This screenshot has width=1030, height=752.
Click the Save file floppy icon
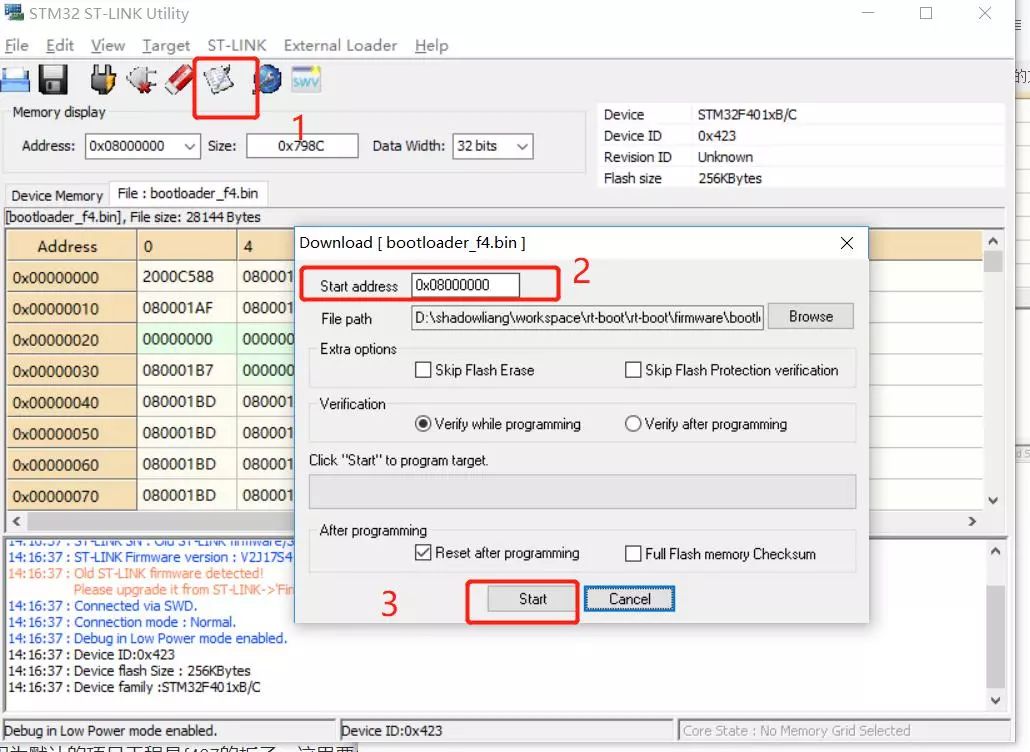(x=53, y=80)
